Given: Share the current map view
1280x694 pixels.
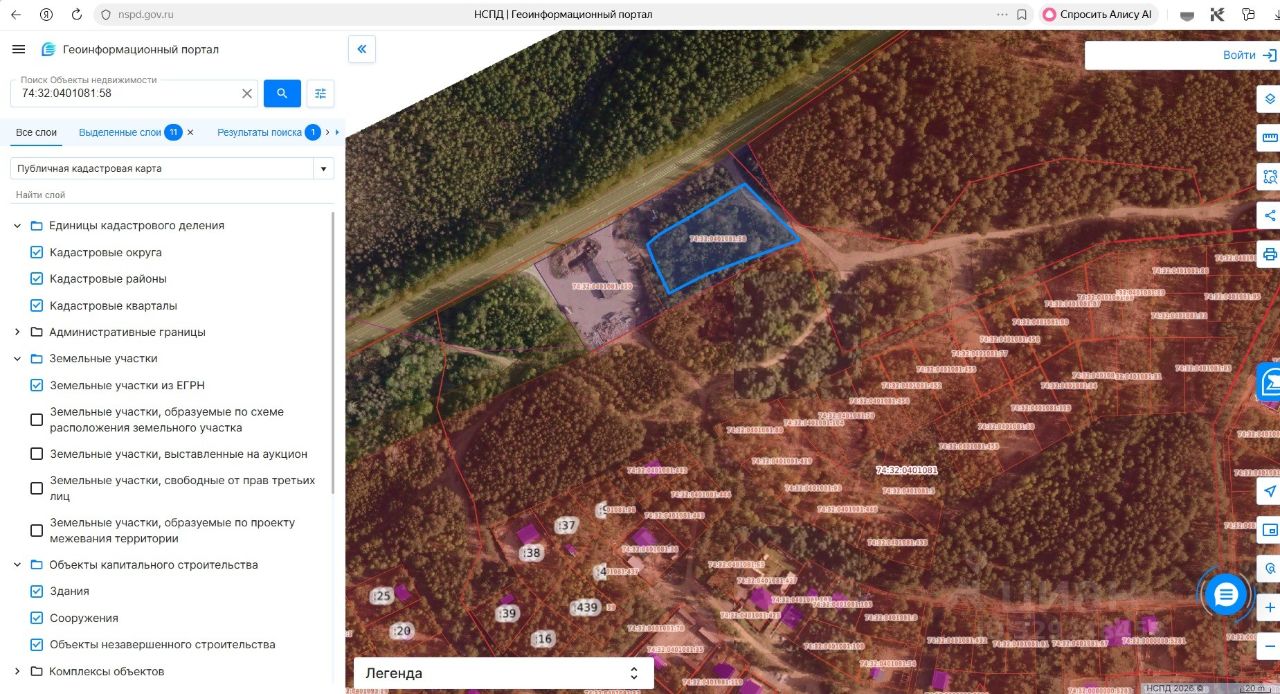Looking at the screenshot, I should tap(1269, 215).
